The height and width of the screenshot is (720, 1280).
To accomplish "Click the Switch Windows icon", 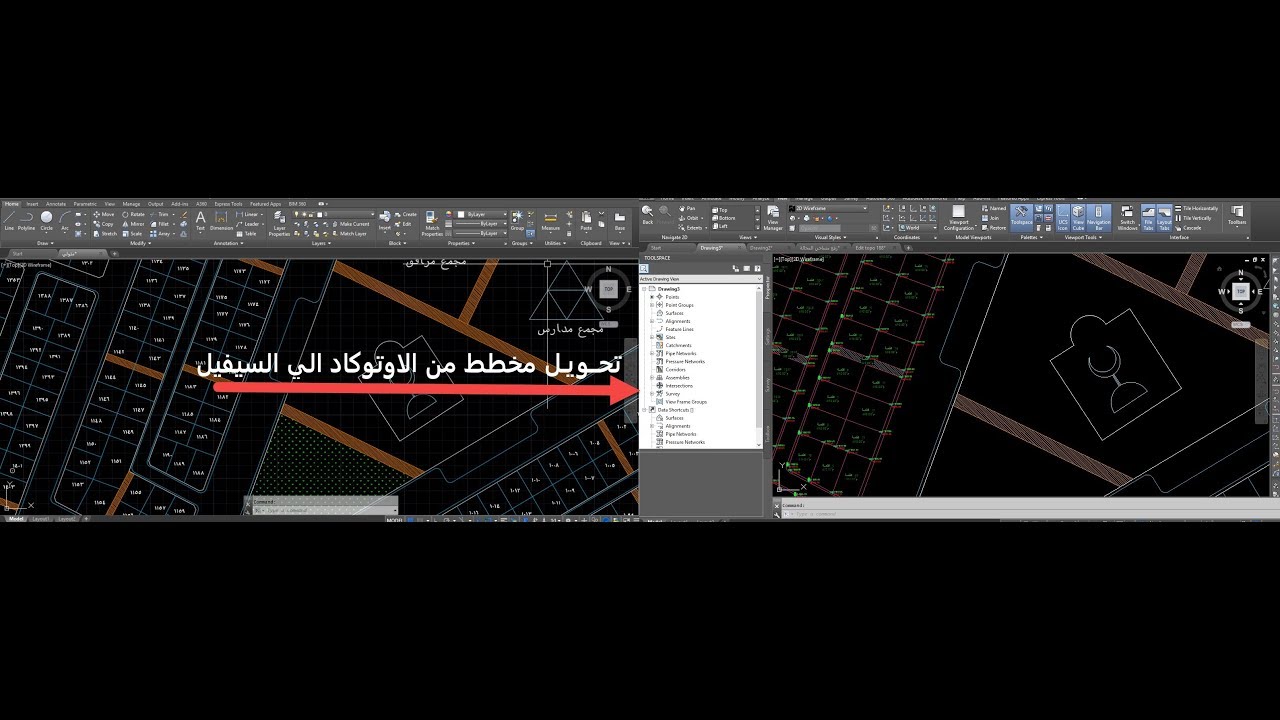I will pyautogui.click(x=1127, y=218).
